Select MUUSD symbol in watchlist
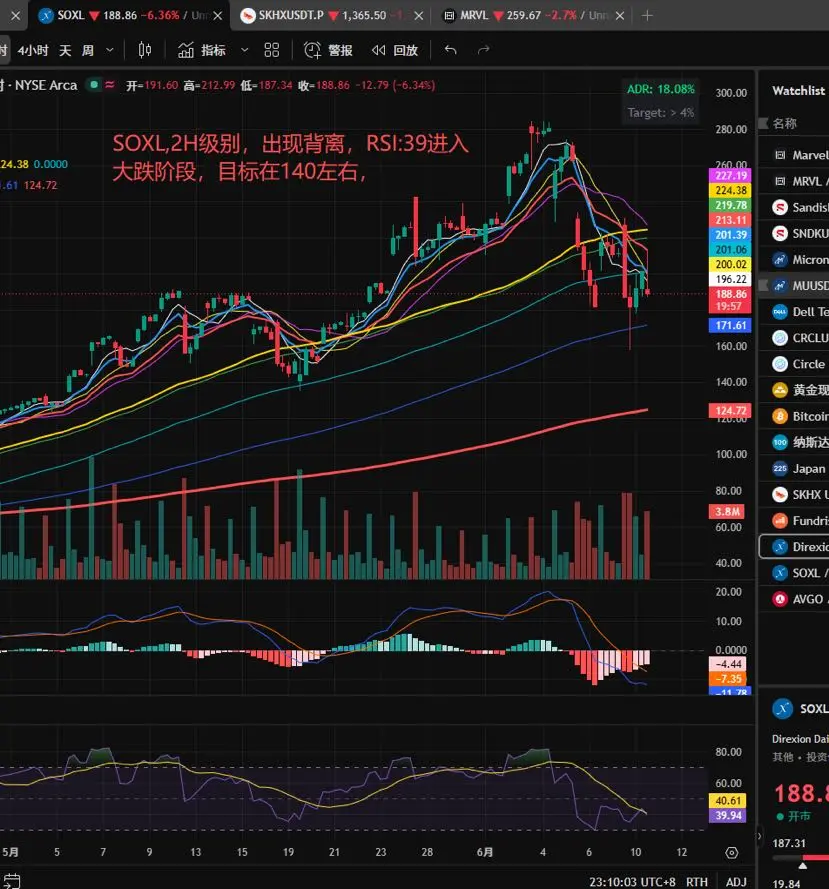The image size is (829, 889). coord(794,286)
